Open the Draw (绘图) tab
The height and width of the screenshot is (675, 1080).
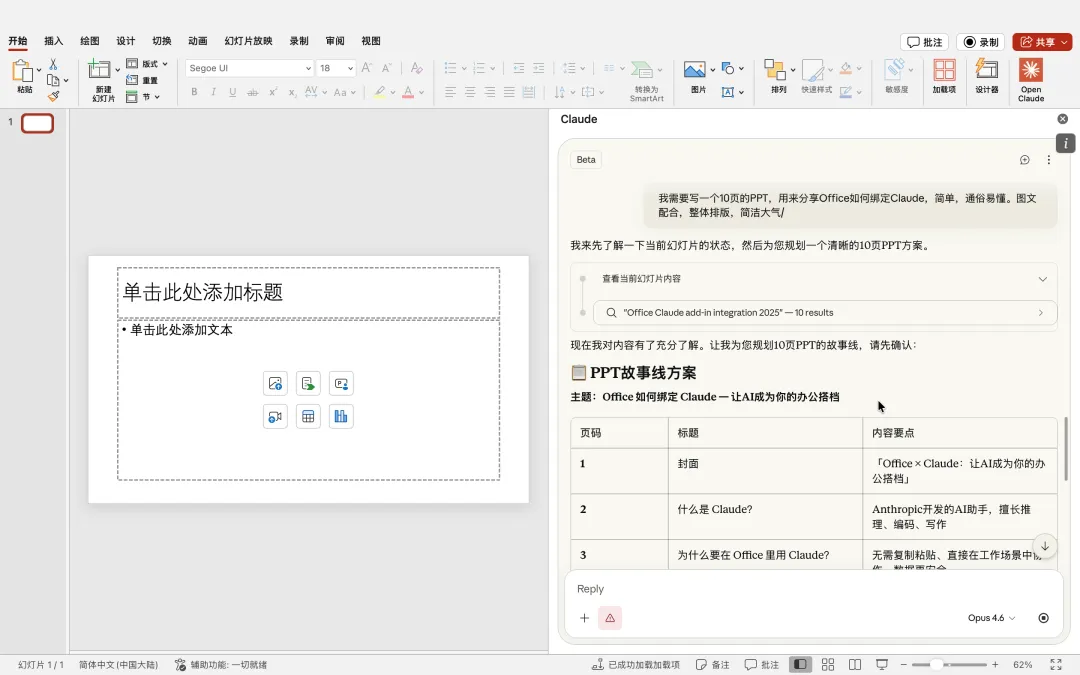pyautogui.click(x=90, y=41)
